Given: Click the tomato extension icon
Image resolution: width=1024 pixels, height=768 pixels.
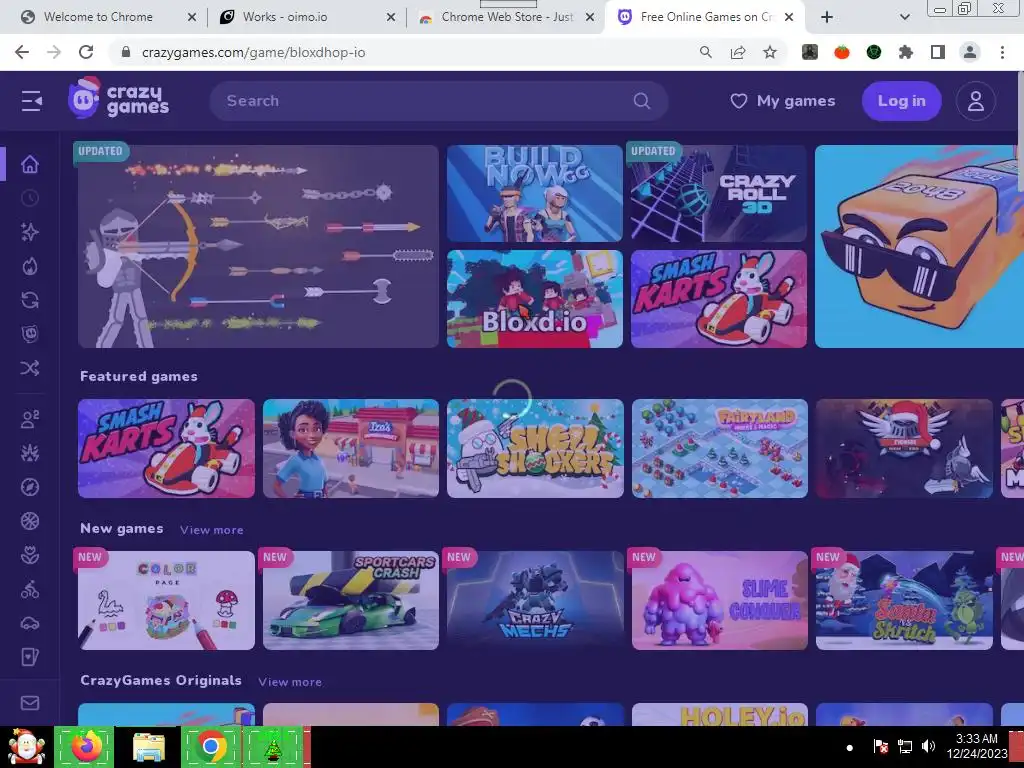Looking at the screenshot, I should 842,52.
